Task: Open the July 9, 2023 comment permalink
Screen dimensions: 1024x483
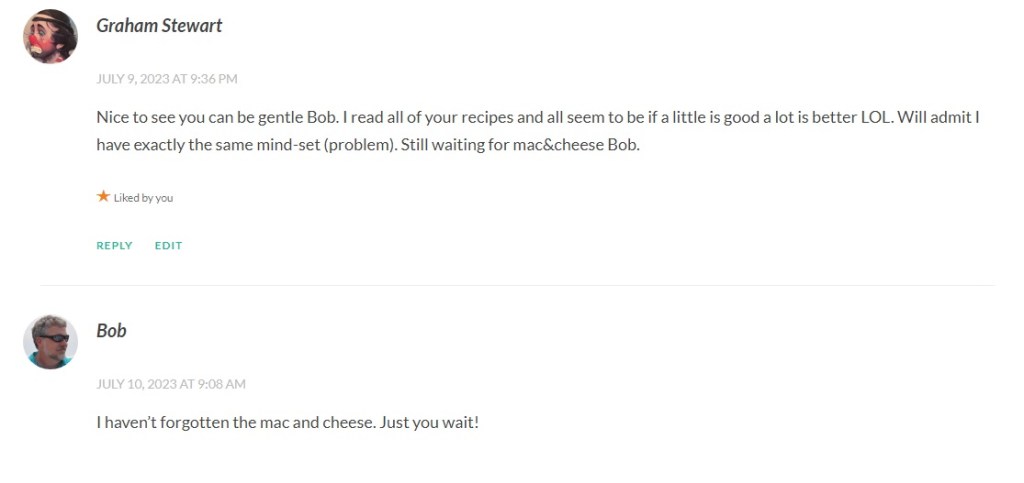Action: [166, 79]
